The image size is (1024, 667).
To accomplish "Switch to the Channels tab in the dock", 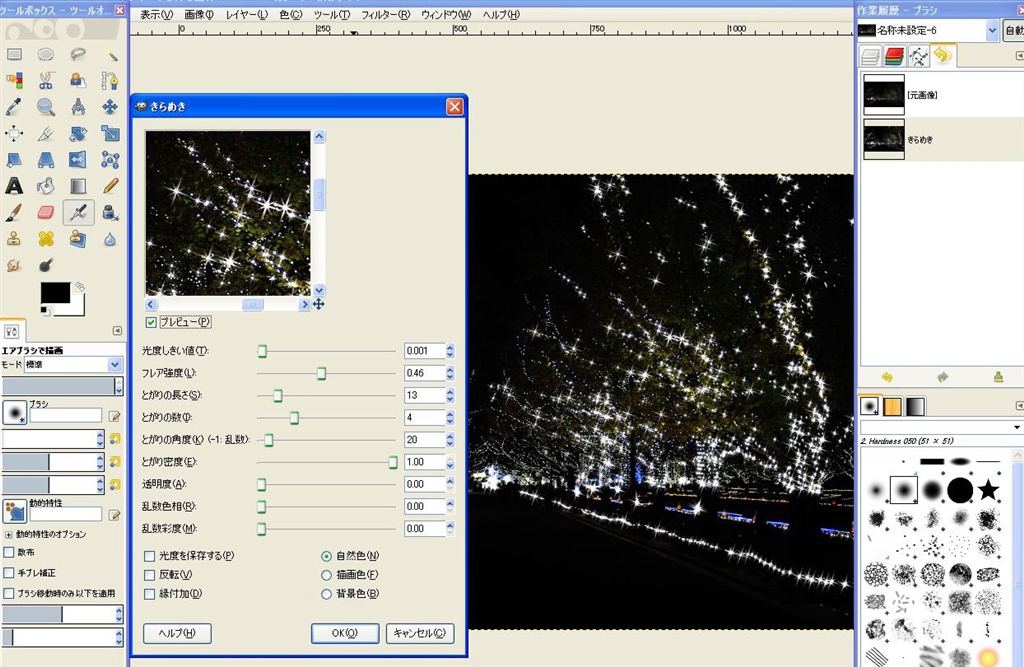I will (894, 56).
